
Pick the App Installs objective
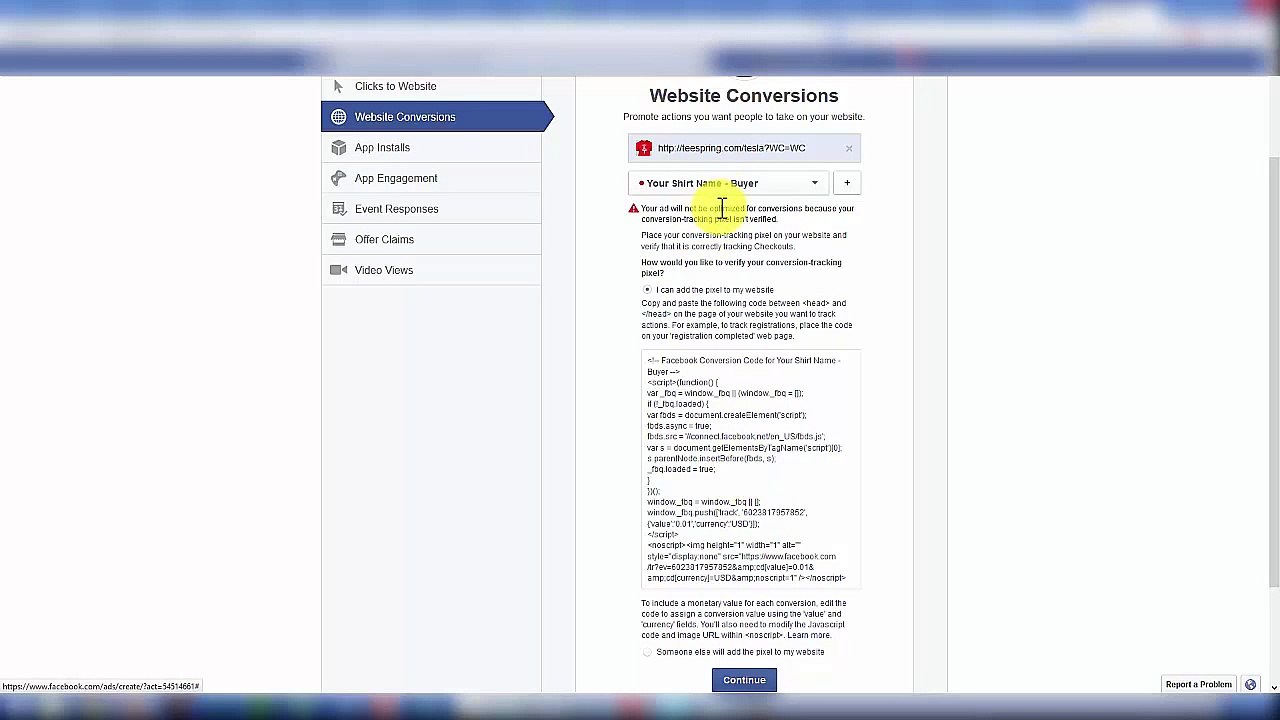click(431, 148)
